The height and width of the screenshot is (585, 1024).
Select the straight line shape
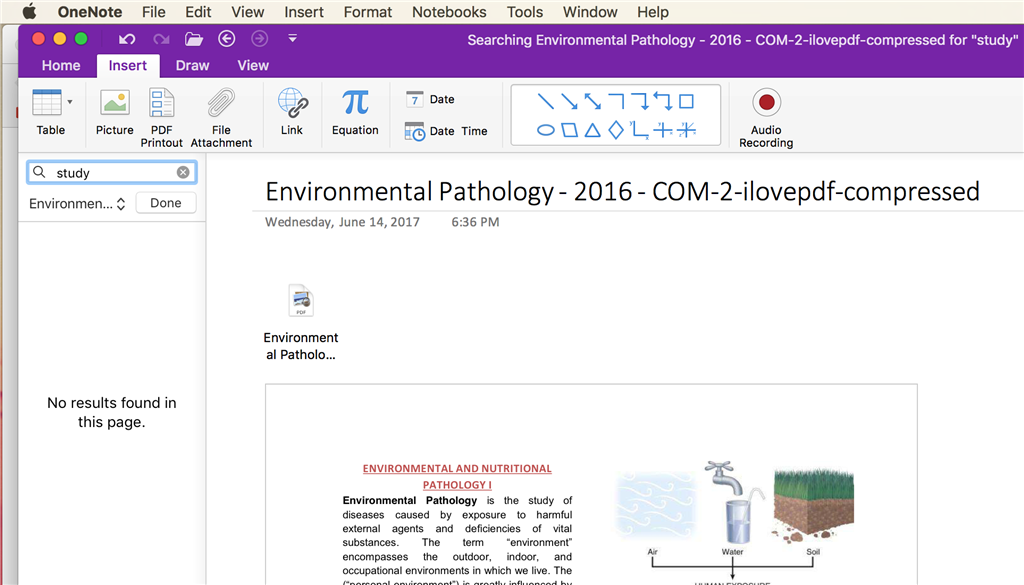point(545,101)
